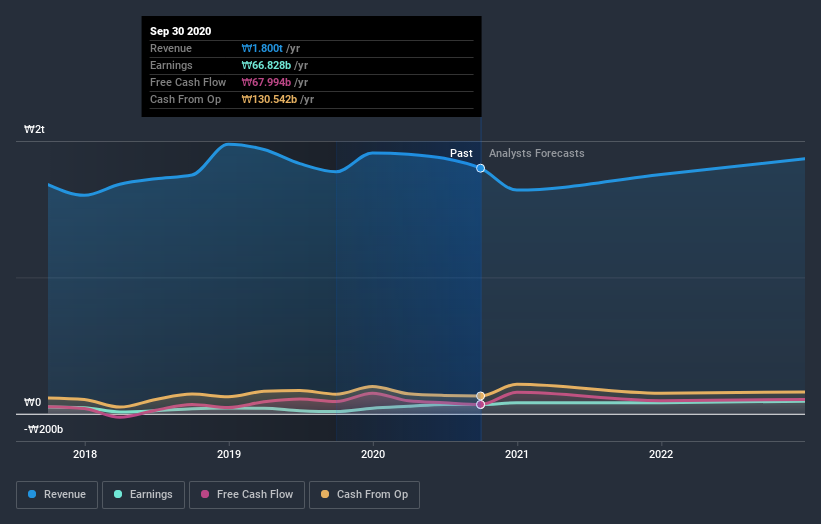Click the Earnings label in the tooltip
This screenshot has height=524, width=821.
pos(171,65)
